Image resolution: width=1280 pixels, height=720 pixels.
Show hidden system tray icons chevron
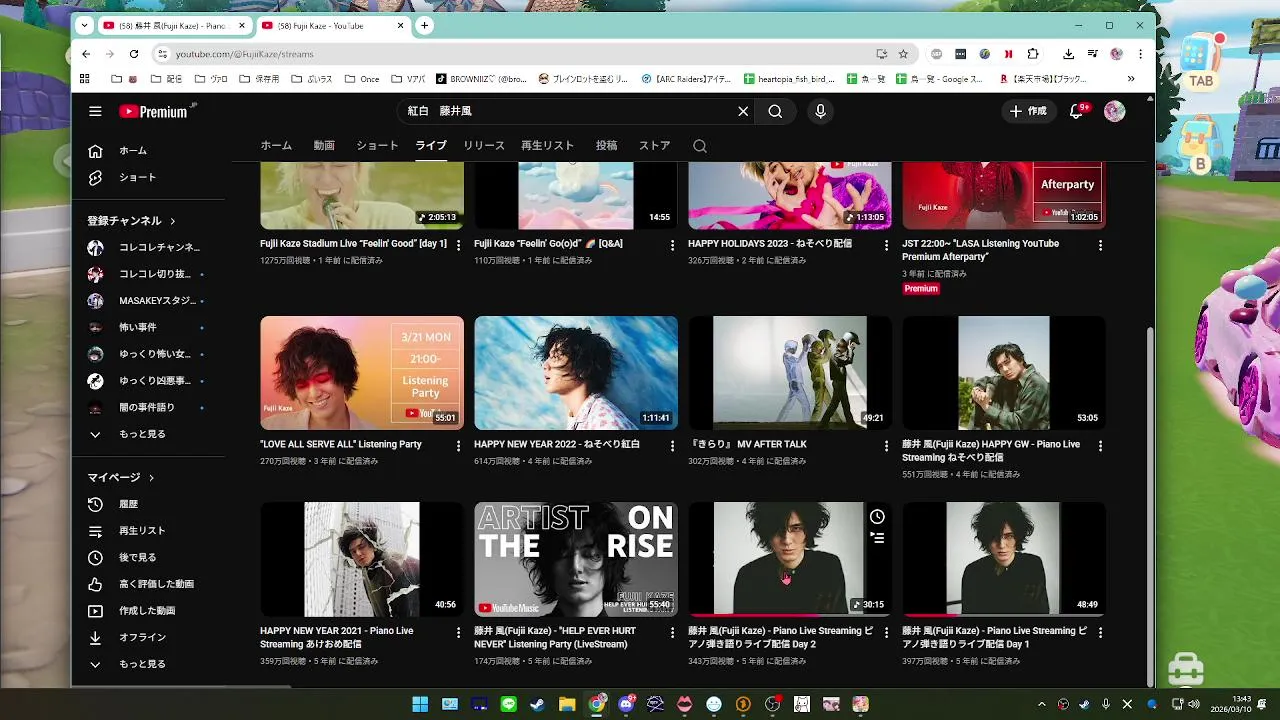[1041, 704]
